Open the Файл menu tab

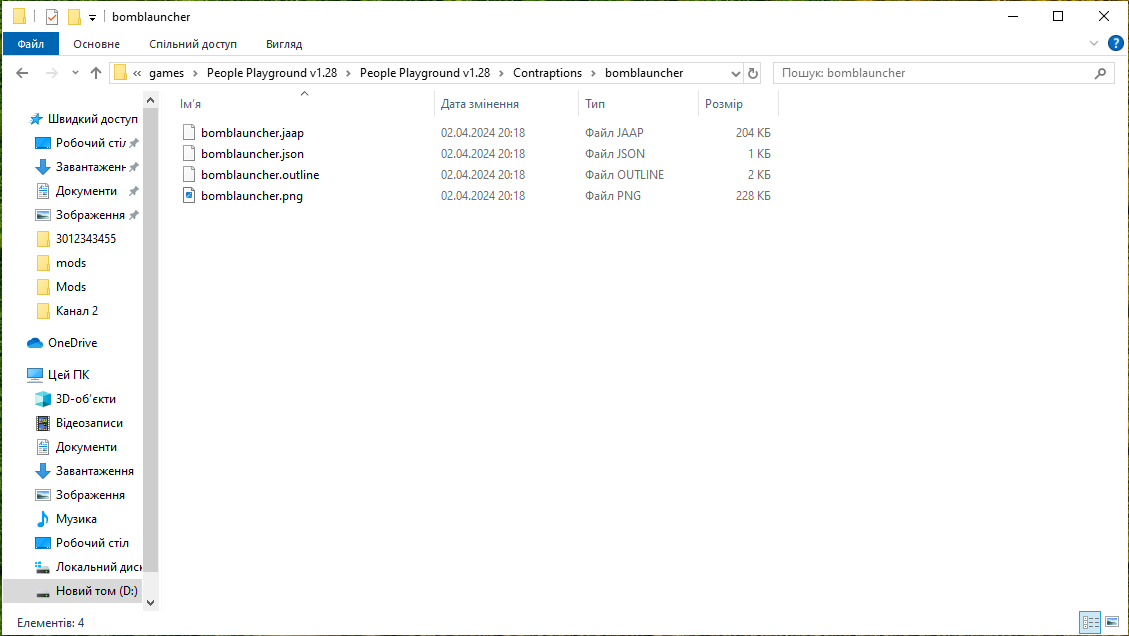(31, 44)
